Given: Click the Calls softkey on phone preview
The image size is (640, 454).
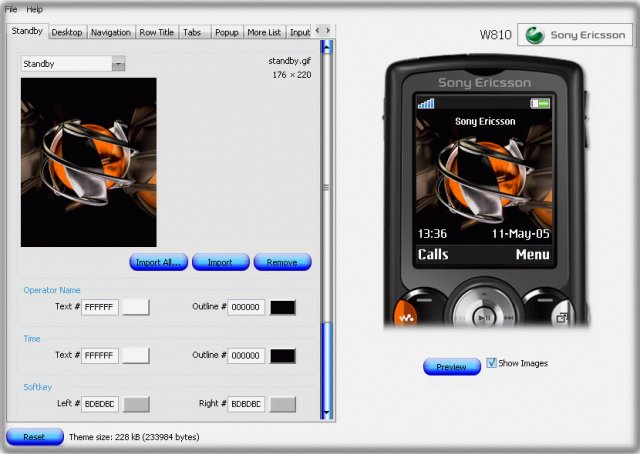Looking at the screenshot, I should 433,254.
